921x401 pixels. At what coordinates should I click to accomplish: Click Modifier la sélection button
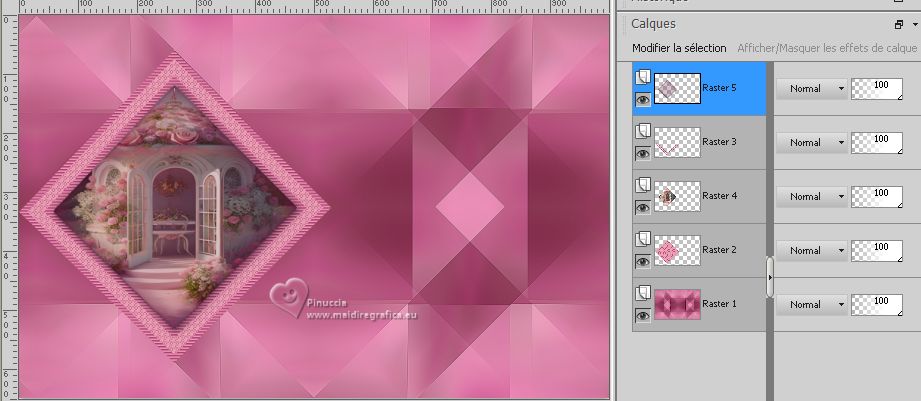click(x=679, y=48)
